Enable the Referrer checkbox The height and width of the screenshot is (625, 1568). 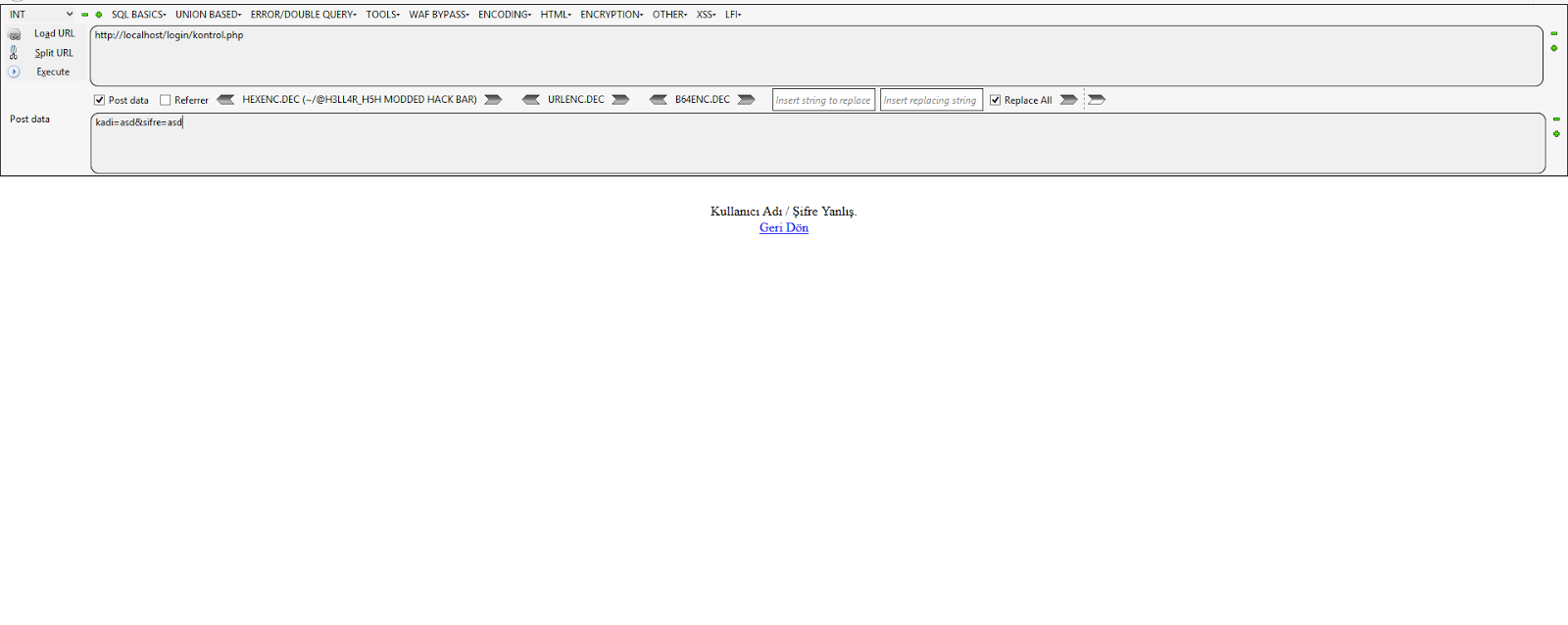coord(166,100)
